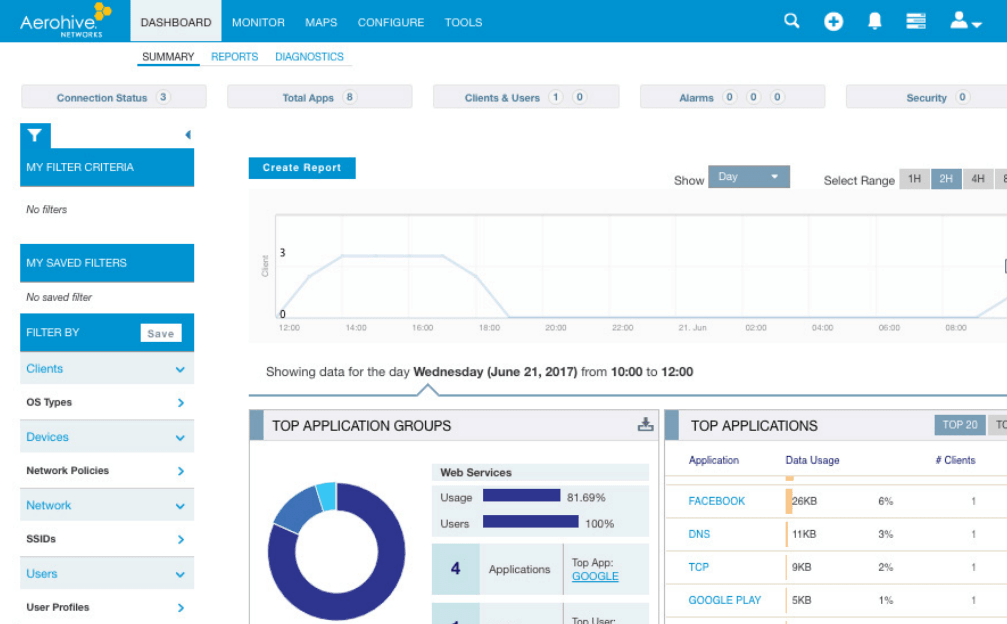
Task: Select the TOP 20 applications toggle
Action: click(x=959, y=424)
